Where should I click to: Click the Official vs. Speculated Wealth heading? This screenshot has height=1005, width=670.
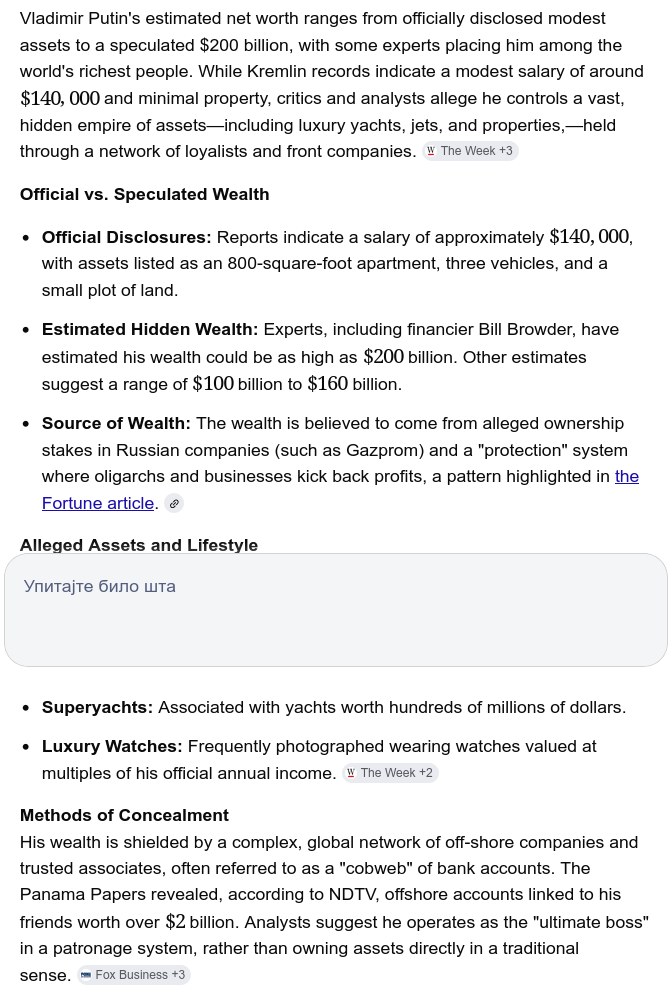pos(144,194)
